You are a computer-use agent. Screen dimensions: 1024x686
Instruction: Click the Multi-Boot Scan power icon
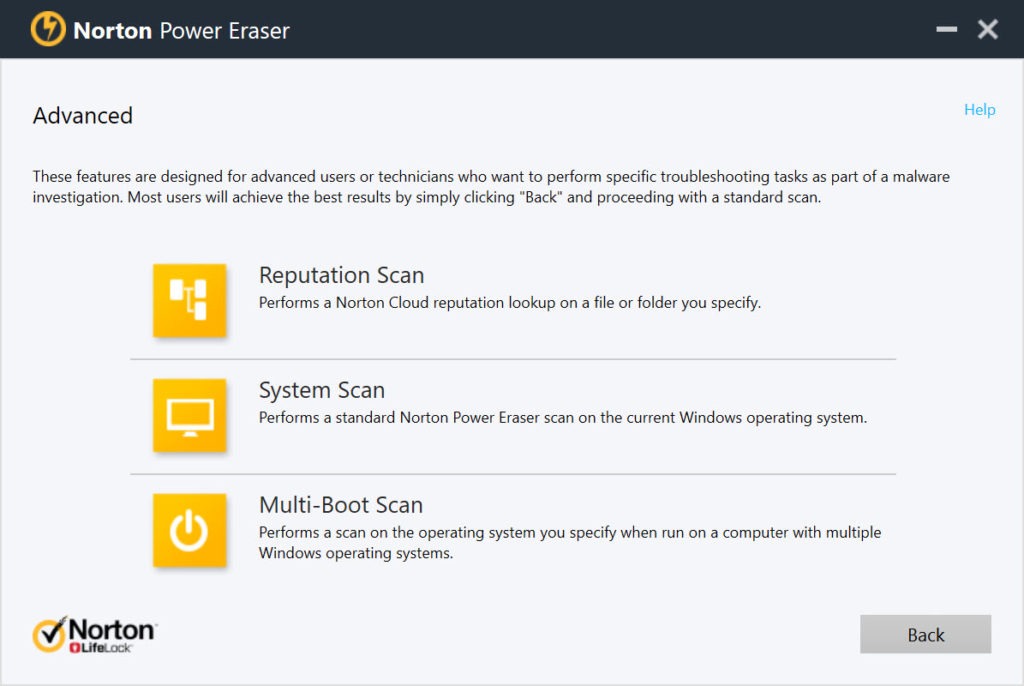click(x=189, y=530)
